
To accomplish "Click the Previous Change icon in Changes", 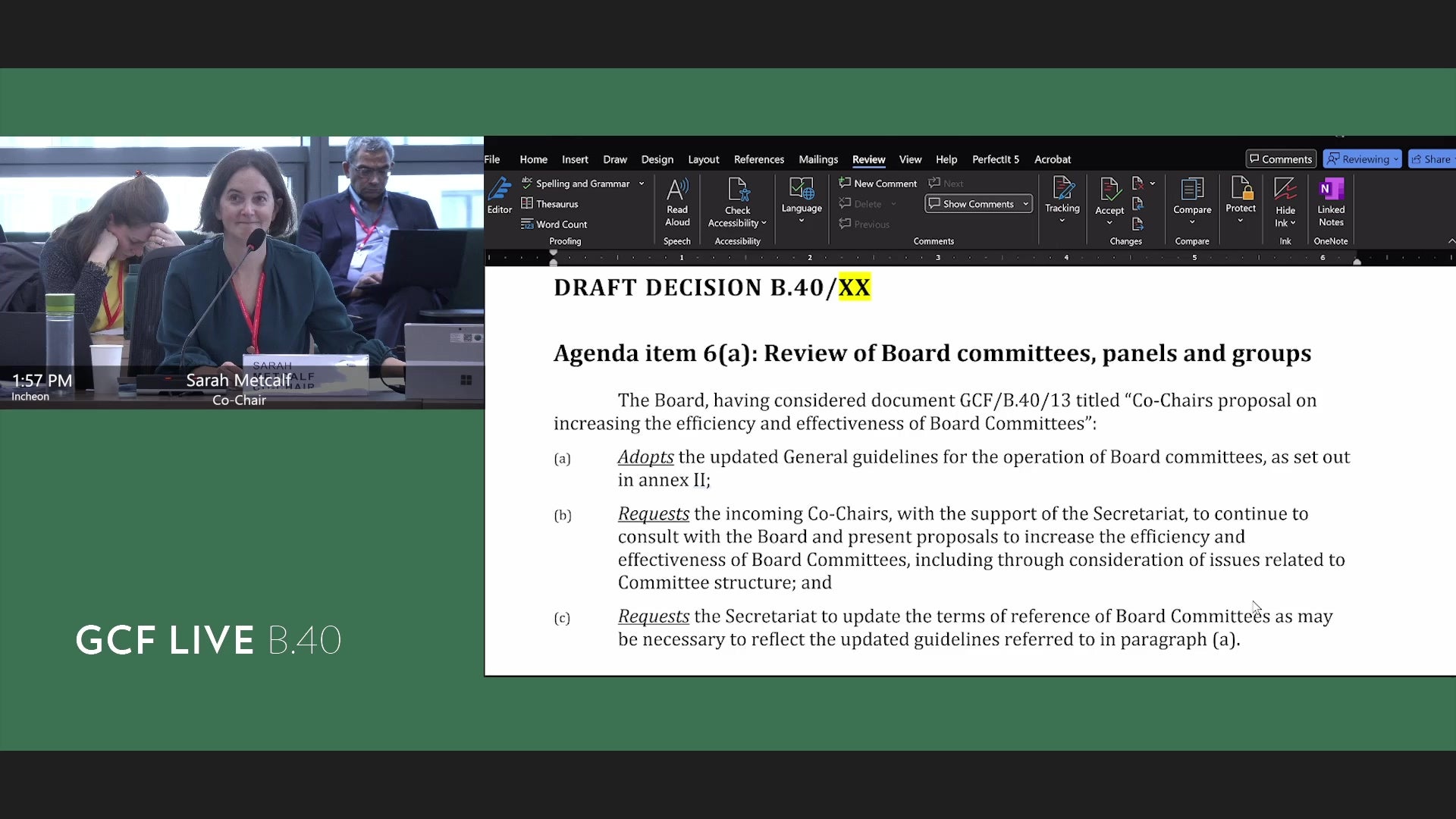I will [x=1137, y=204].
